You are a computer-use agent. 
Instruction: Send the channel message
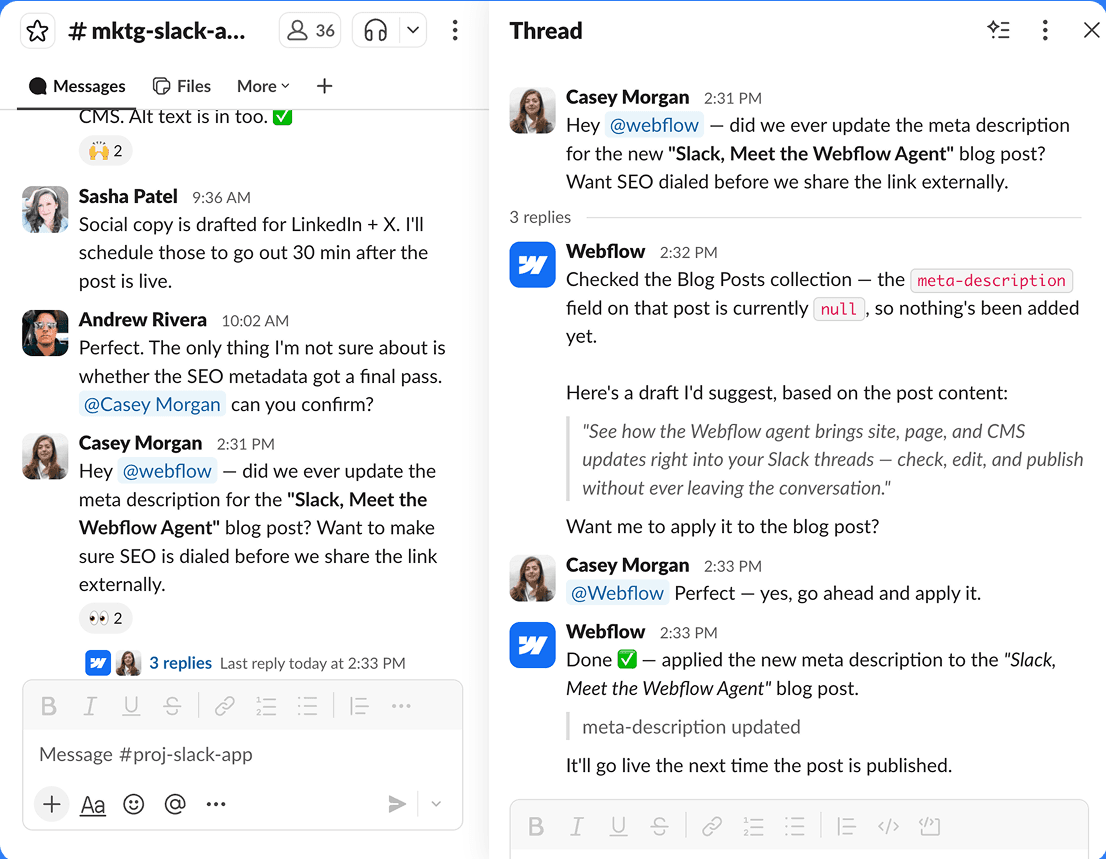coord(396,804)
